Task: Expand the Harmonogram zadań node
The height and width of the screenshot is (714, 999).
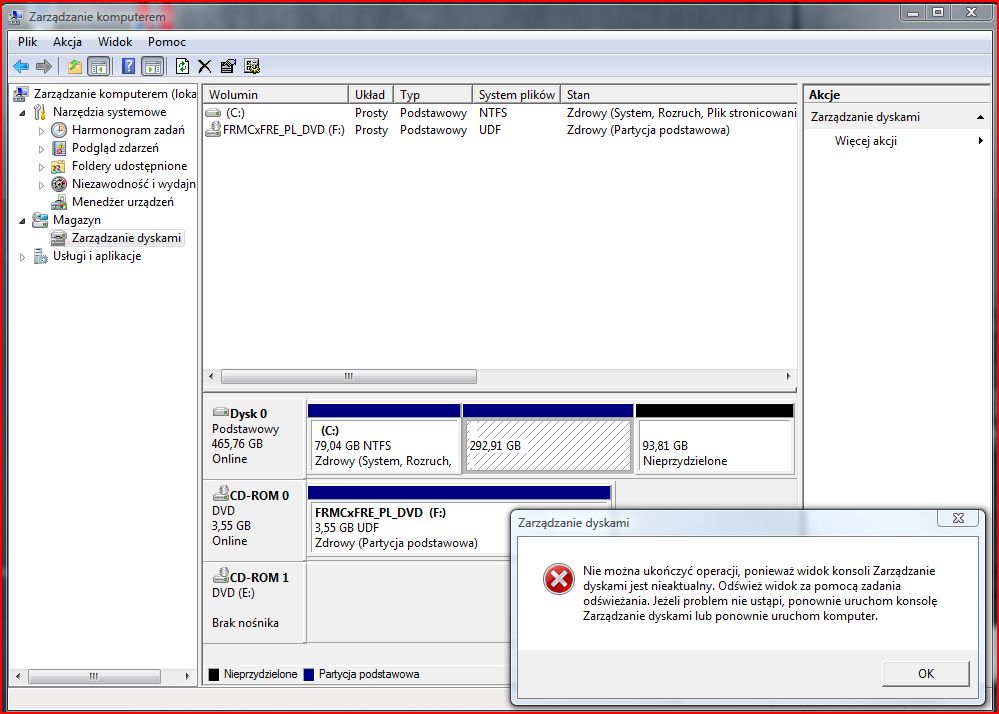Action: [41, 131]
